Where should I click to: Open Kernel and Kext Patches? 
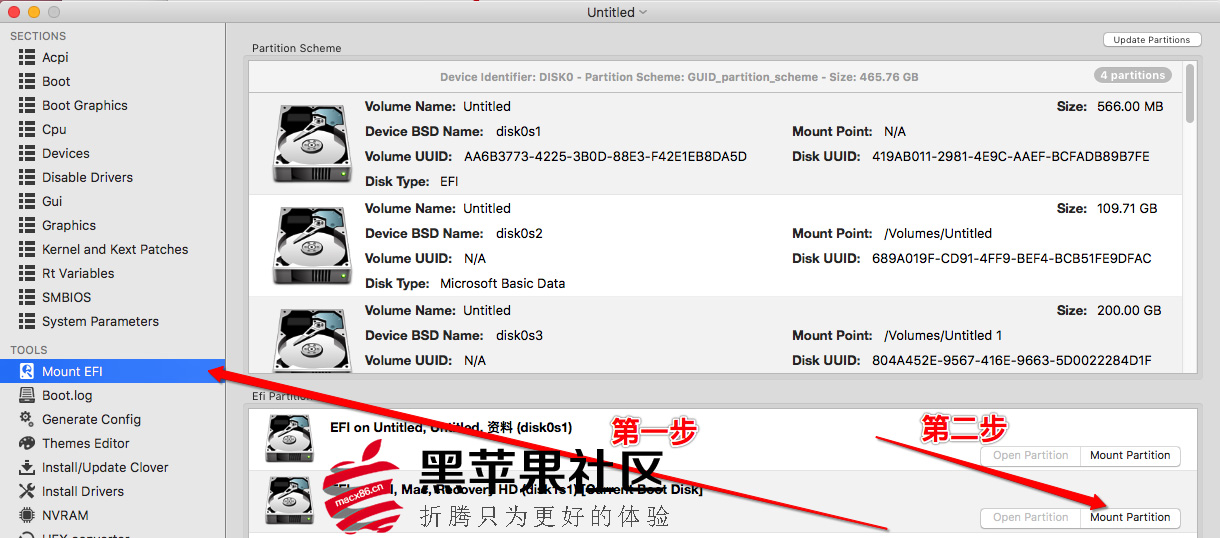coord(115,249)
